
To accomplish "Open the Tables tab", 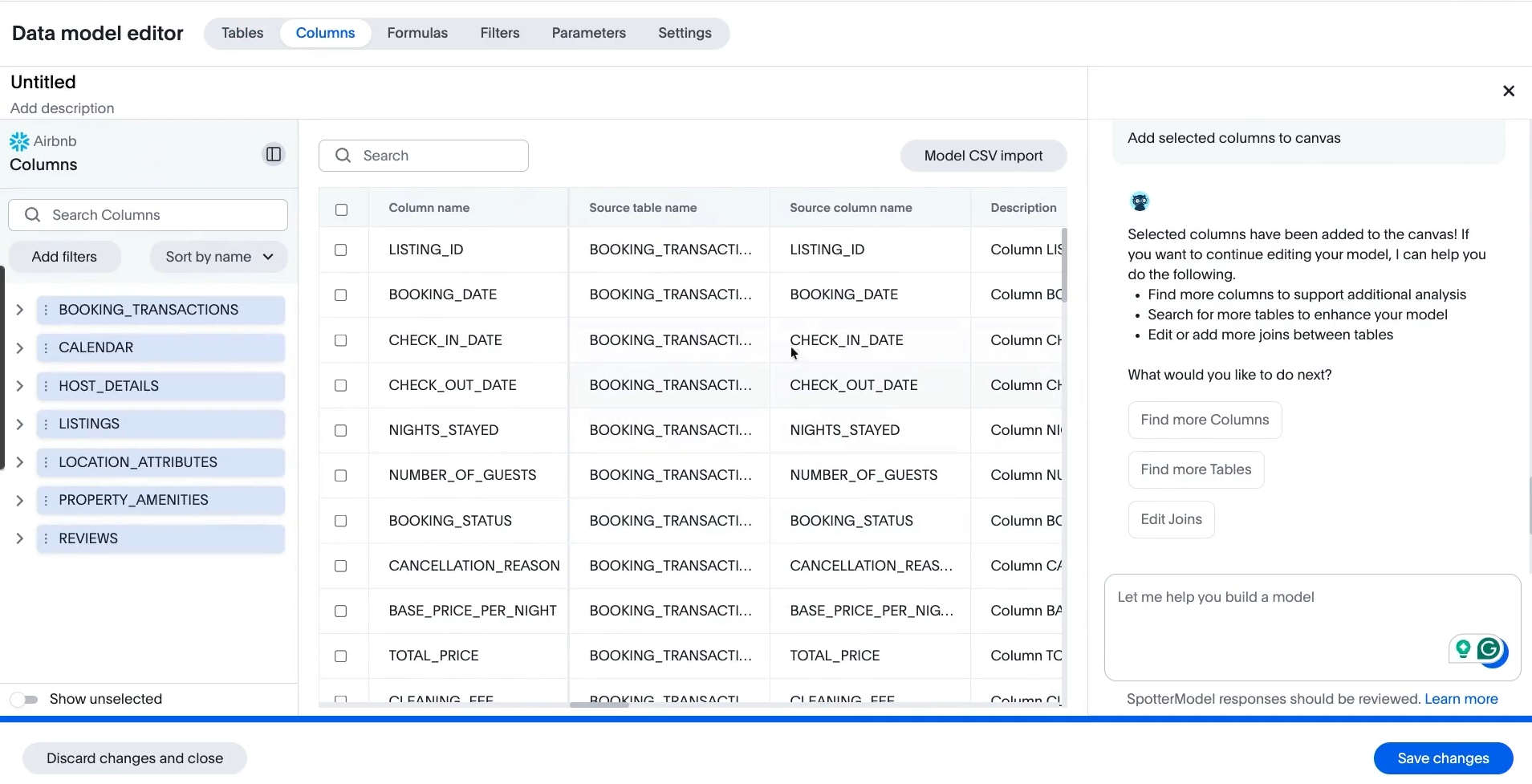I will (242, 33).
